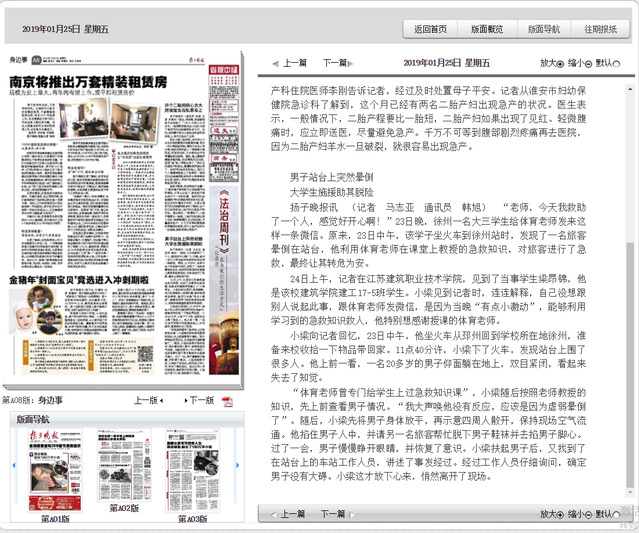Go to next page with 下一版
This screenshot has height=533, width=639.
click(x=200, y=400)
